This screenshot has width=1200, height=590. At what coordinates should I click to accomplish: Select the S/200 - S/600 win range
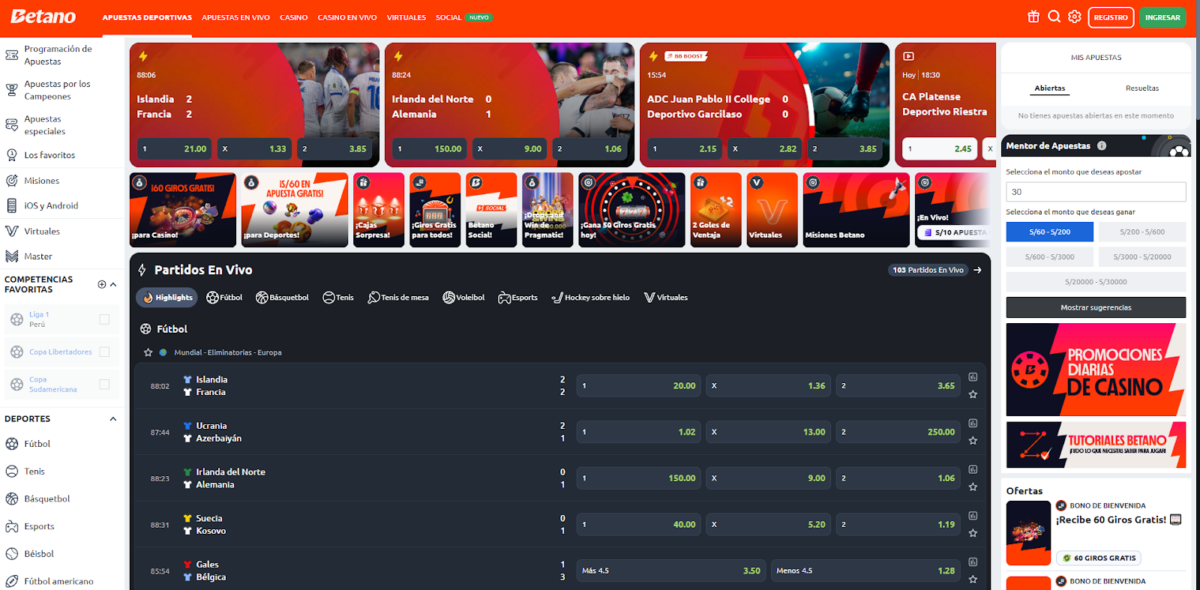point(1142,232)
